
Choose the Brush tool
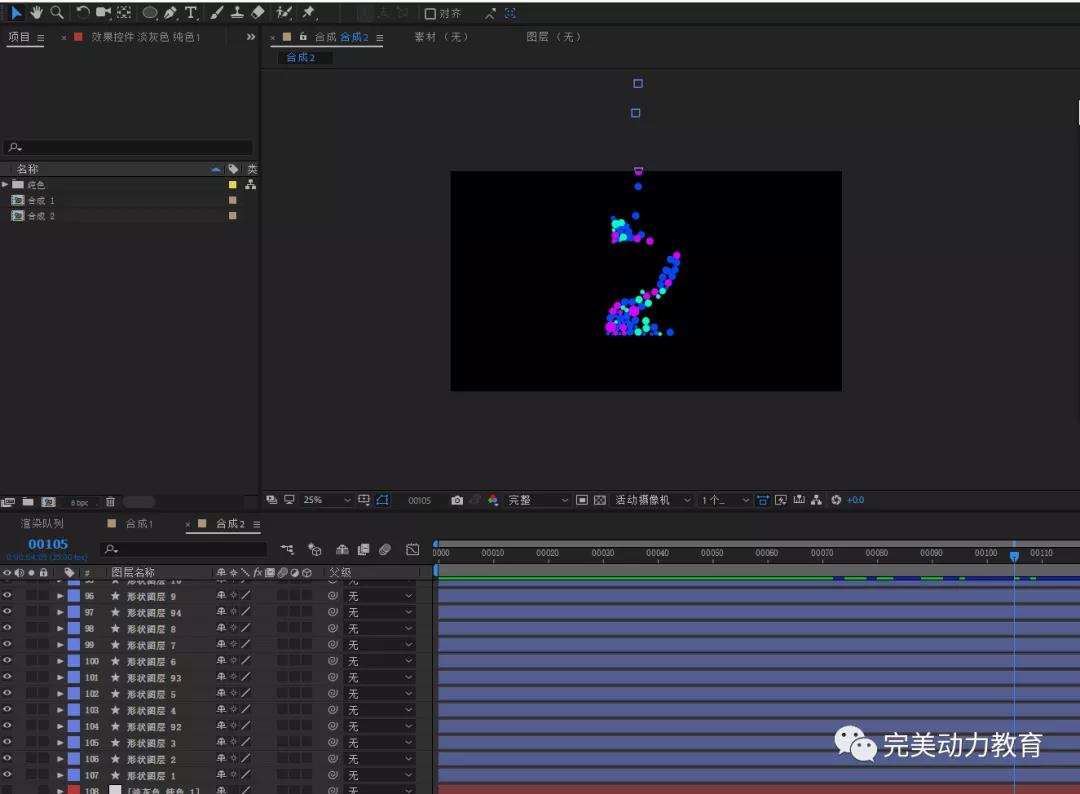[x=217, y=13]
